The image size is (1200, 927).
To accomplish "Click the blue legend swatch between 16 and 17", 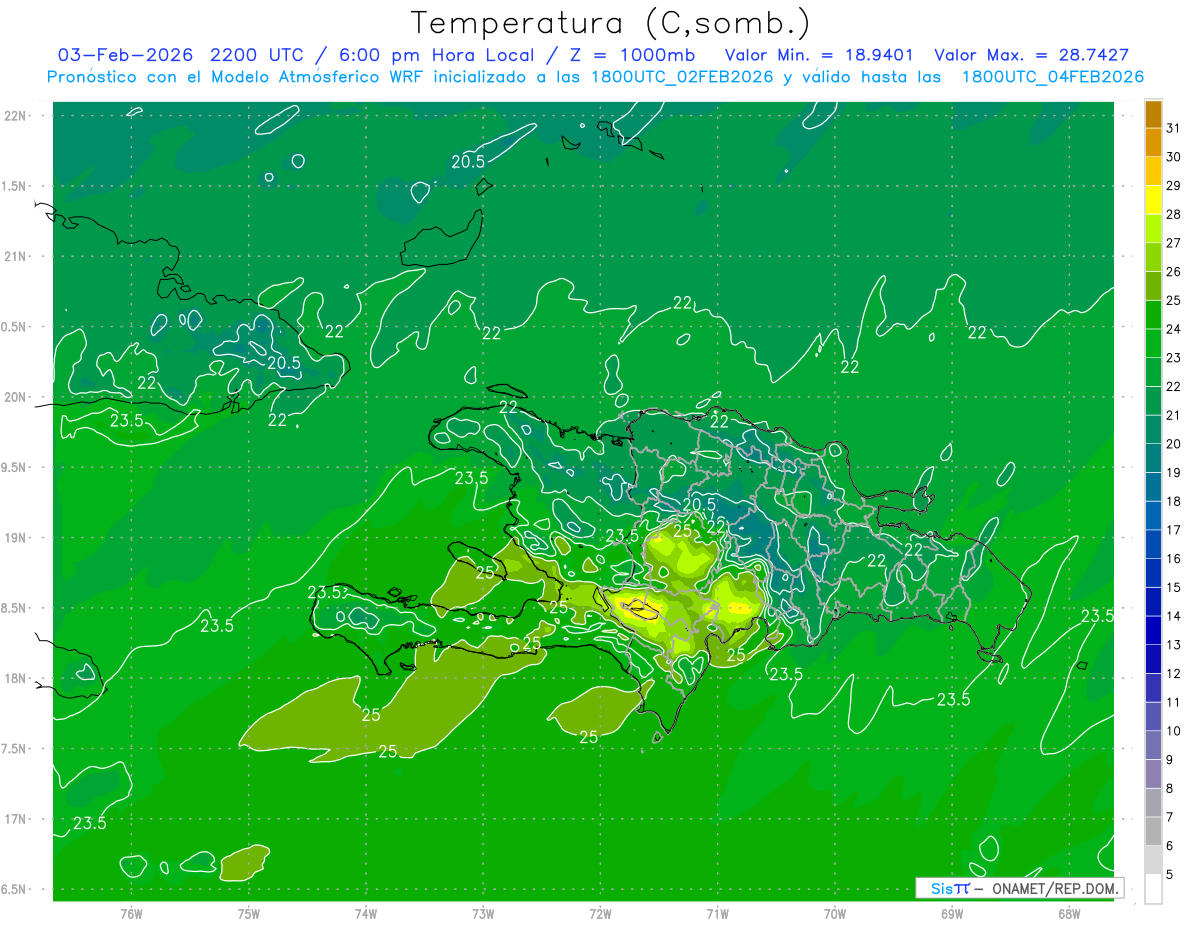I will [x=1153, y=545].
